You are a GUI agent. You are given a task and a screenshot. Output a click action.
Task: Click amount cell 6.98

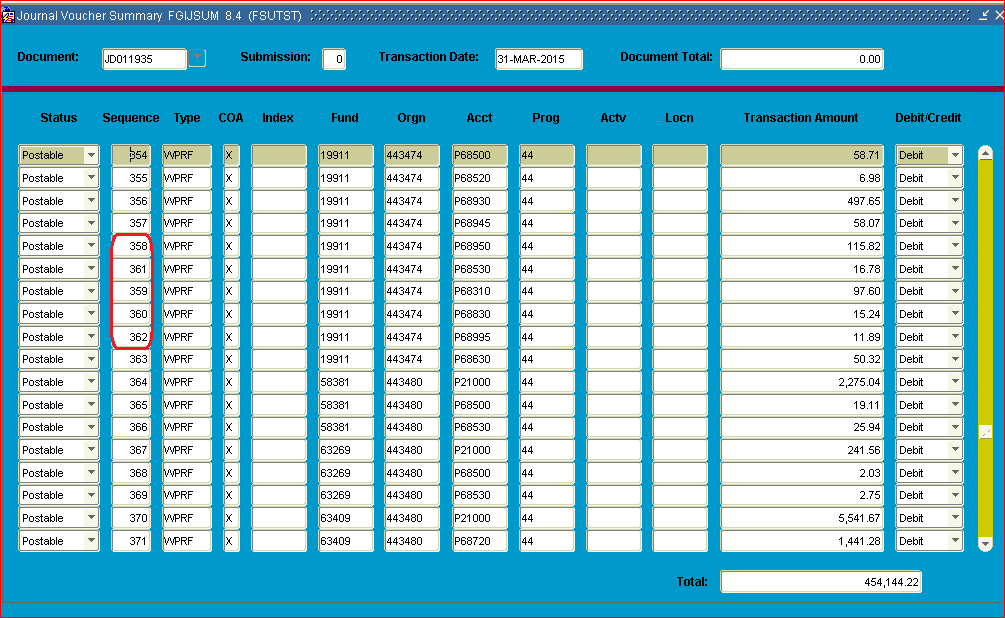[802, 178]
